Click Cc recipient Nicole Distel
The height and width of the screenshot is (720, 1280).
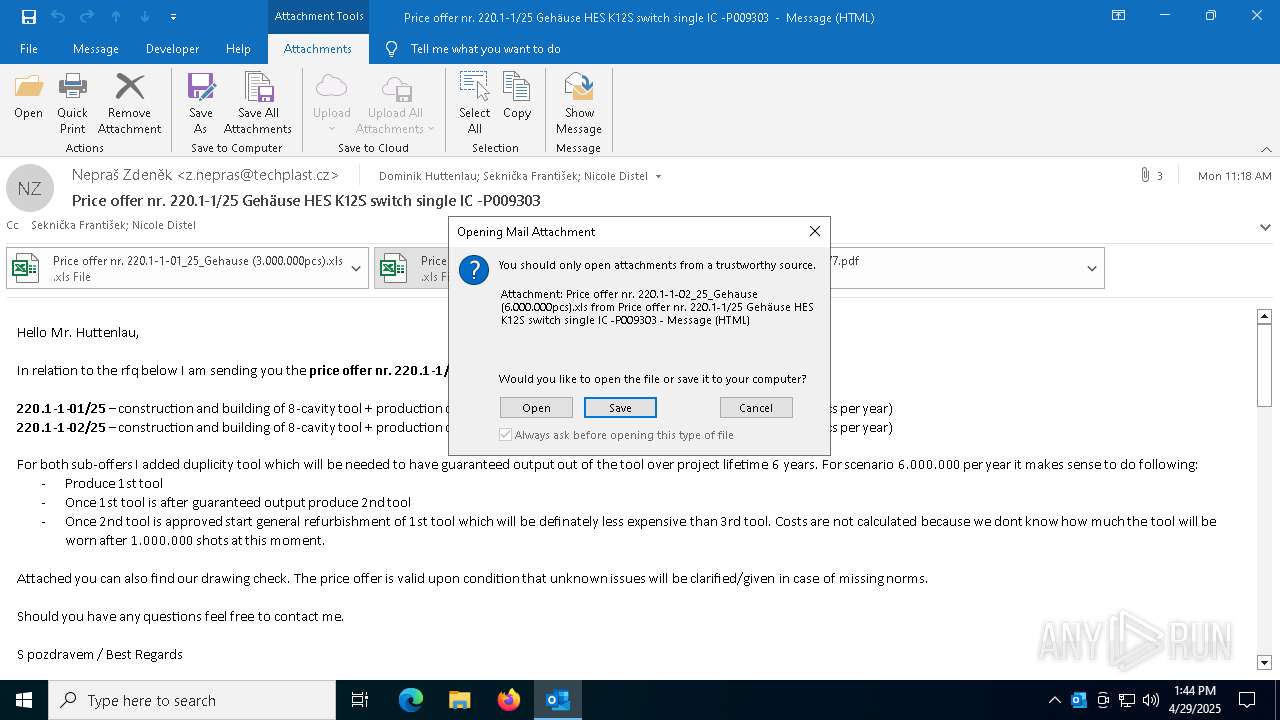(x=164, y=225)
